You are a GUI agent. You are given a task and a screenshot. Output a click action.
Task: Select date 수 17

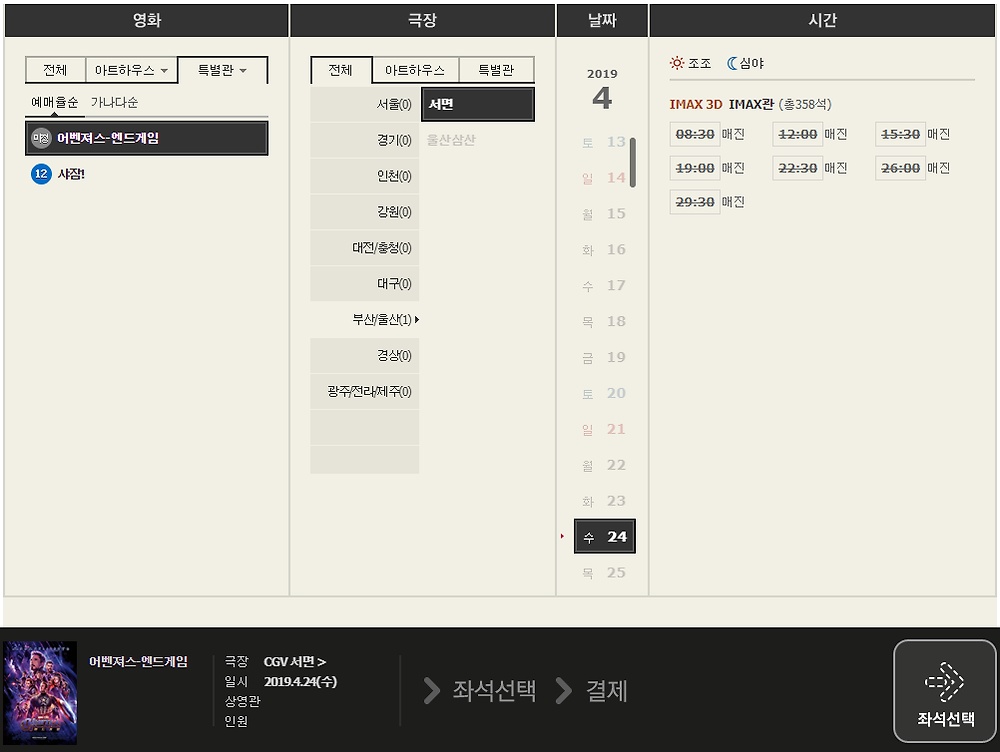point(604,285)
